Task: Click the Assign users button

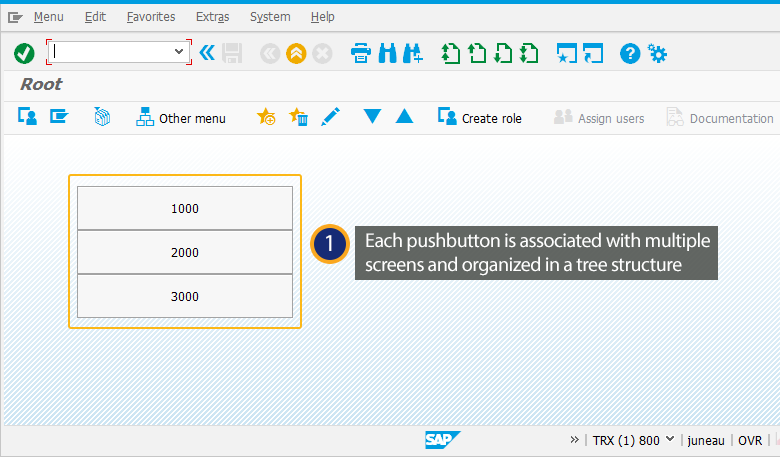Action: [x=599, y=118]
